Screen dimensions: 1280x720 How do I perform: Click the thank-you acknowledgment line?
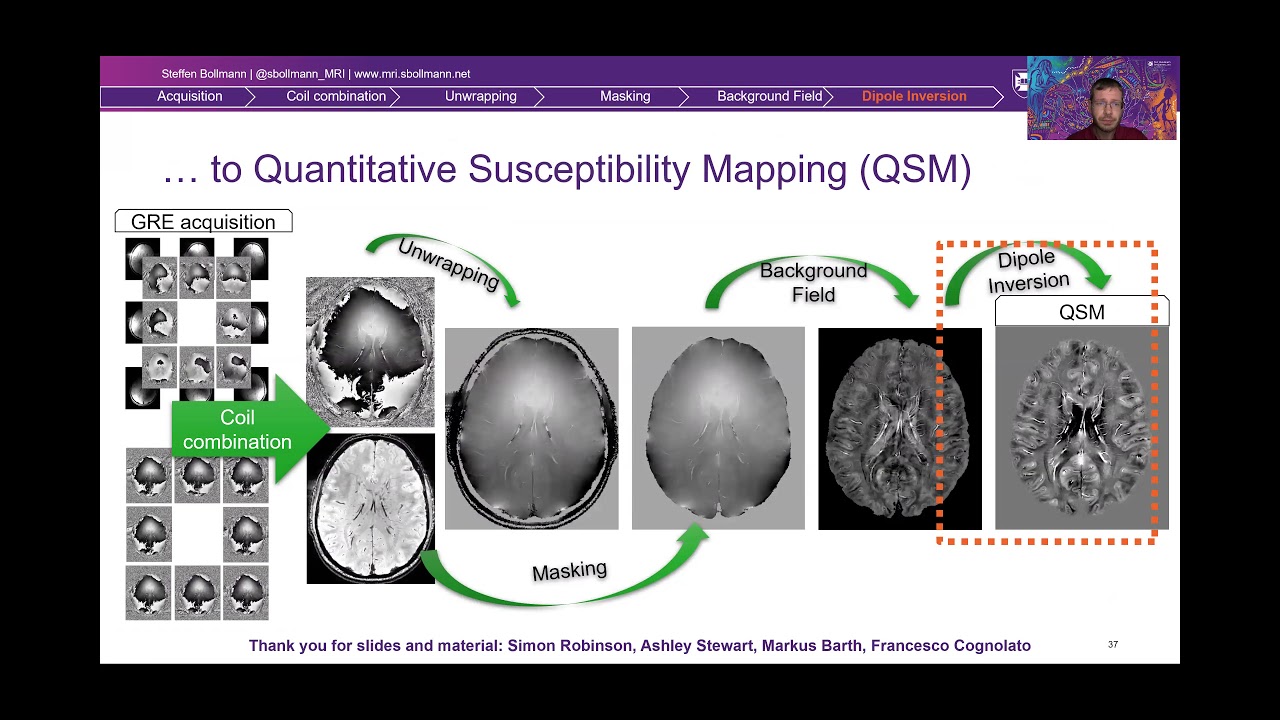click(640, 646)
